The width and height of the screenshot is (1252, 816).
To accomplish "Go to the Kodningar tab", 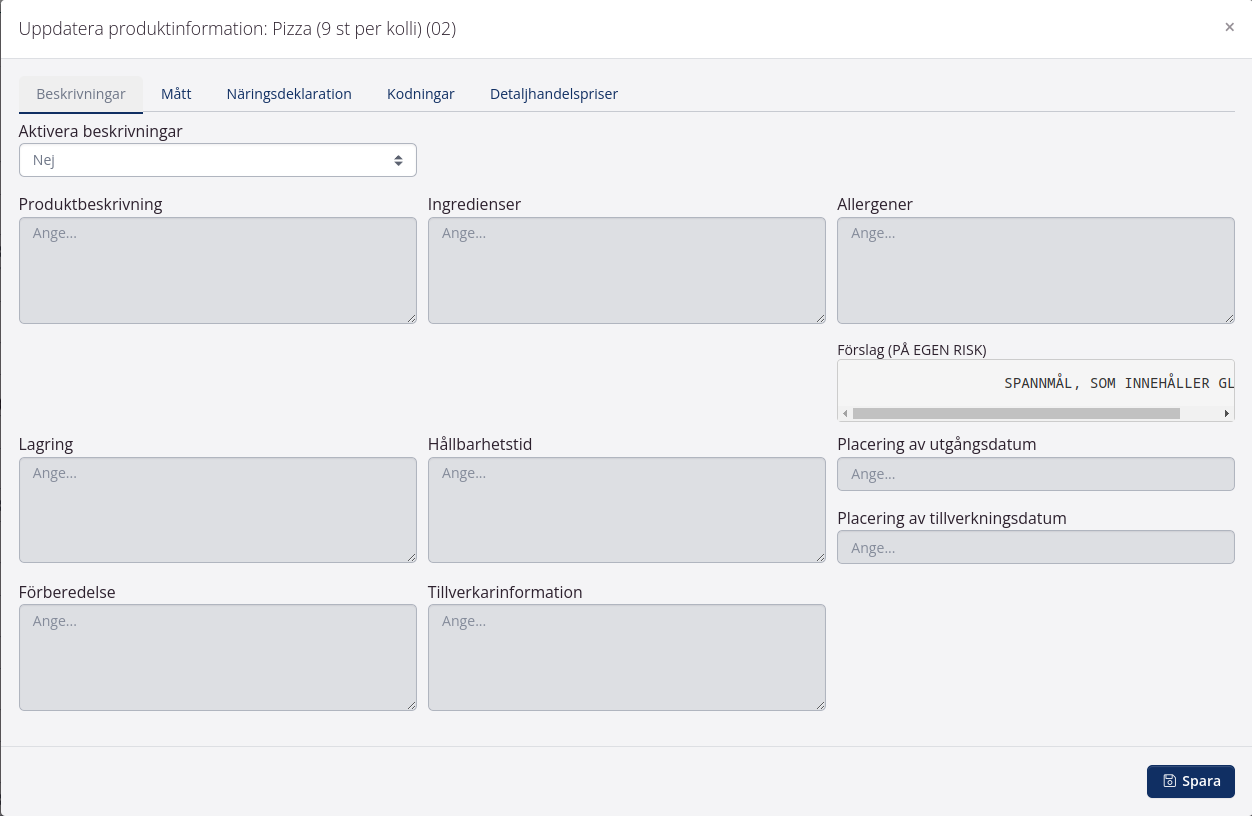I will pos(421,94).
